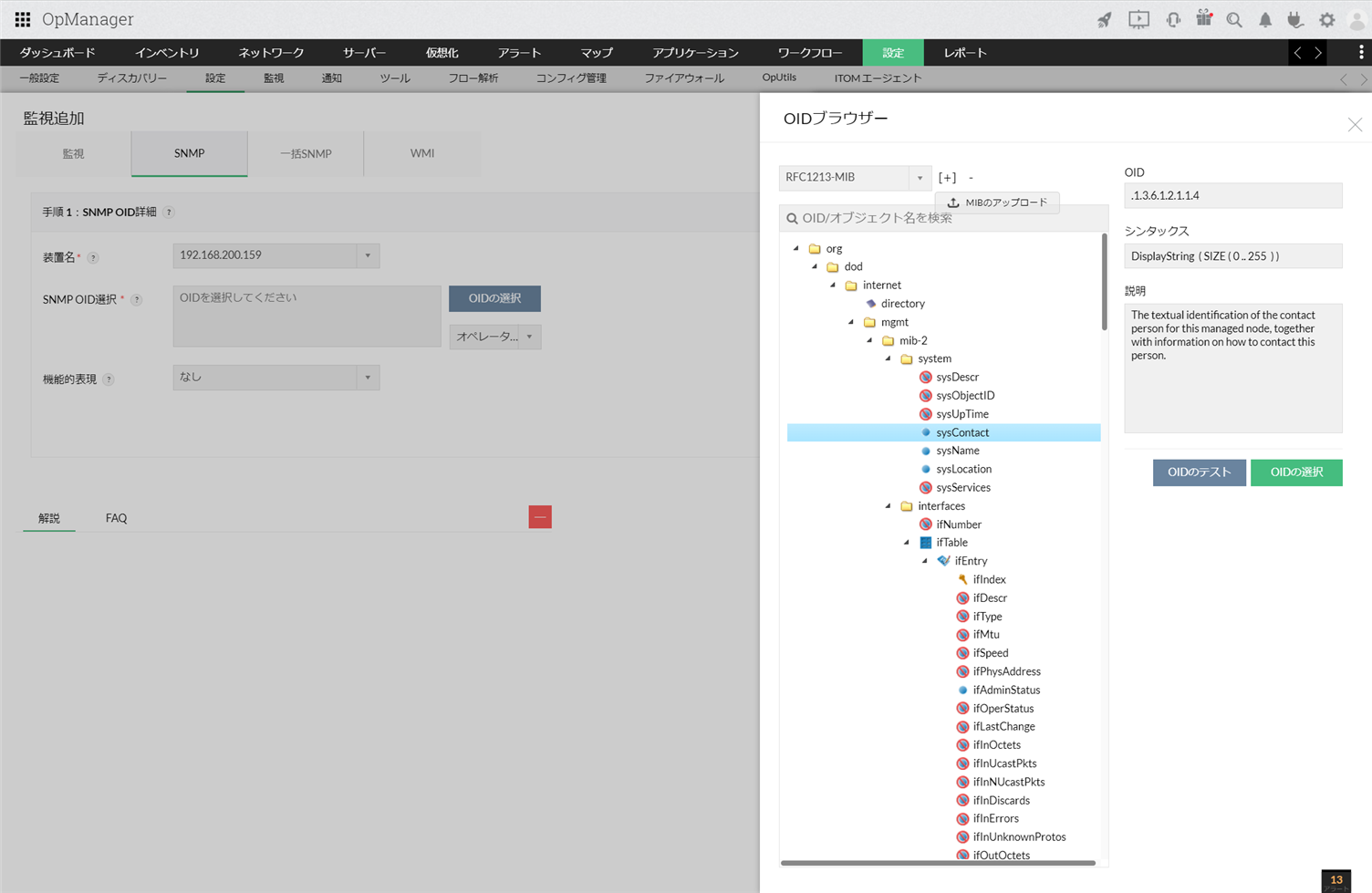This screenshot has width=1372, height=893.
Task: Collapse the interfaces tree node
Action: [x=888, y=505]
